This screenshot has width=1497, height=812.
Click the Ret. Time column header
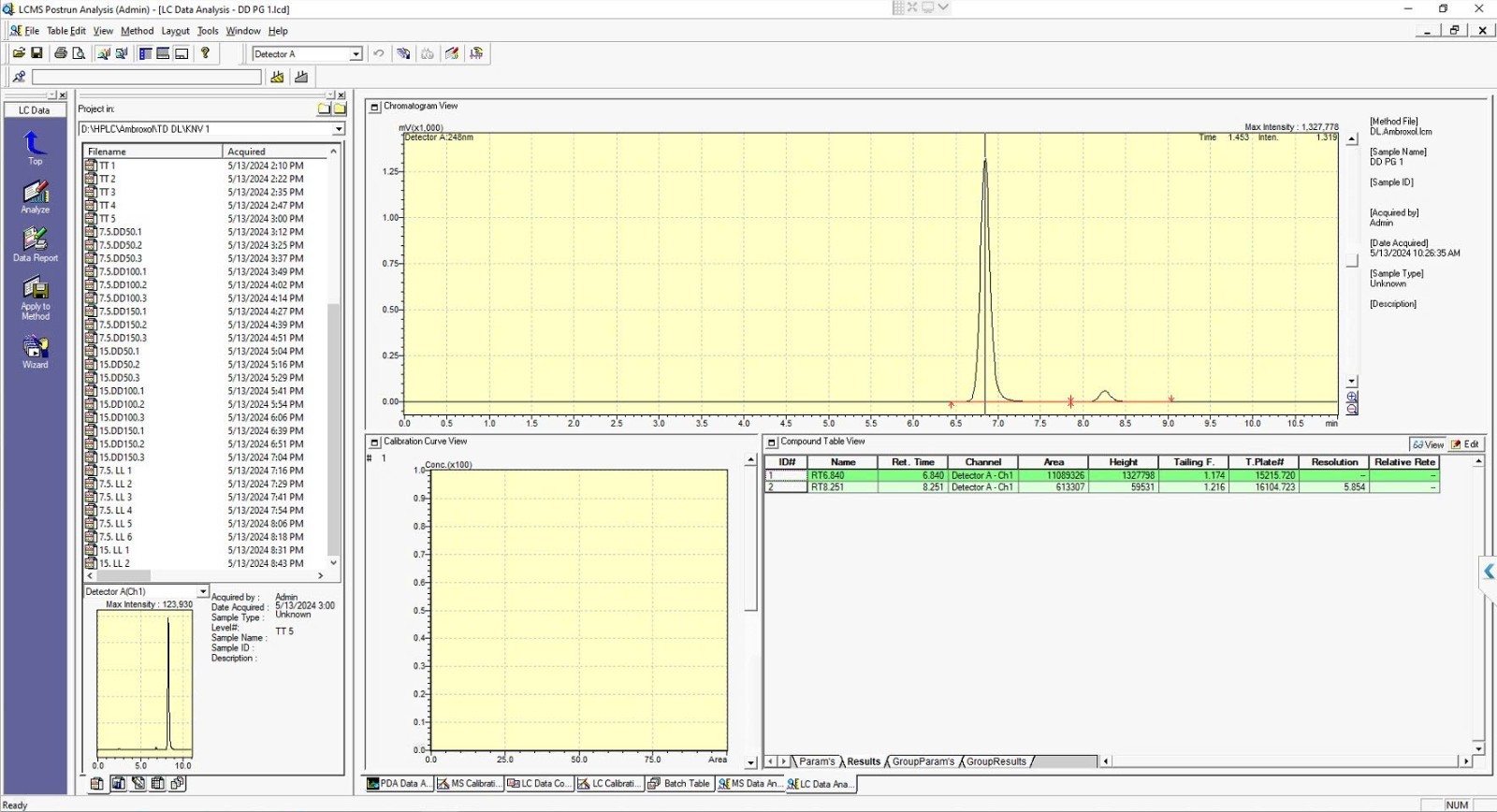(912, 462)
